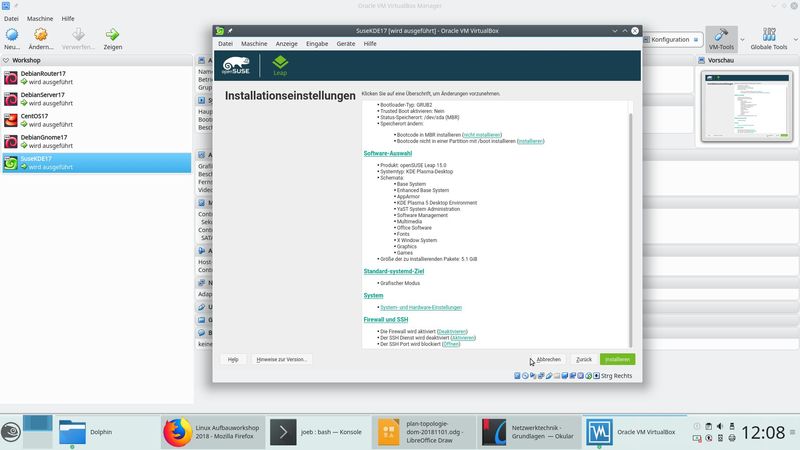This screenshot has height=450, width=800.
Task: Click the audio icon in VM status bar
Action: (x=533, y=376)
